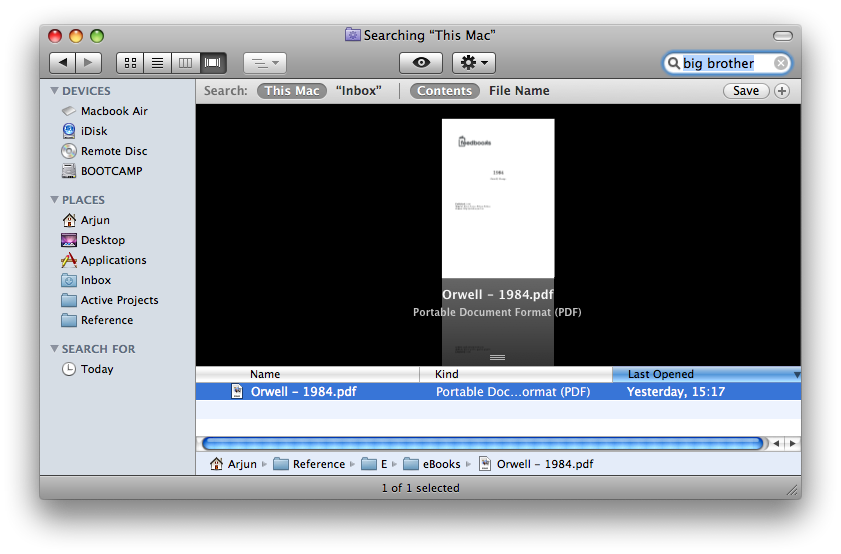Click the Cover Flow scroll left arrow

click(776, 444)
